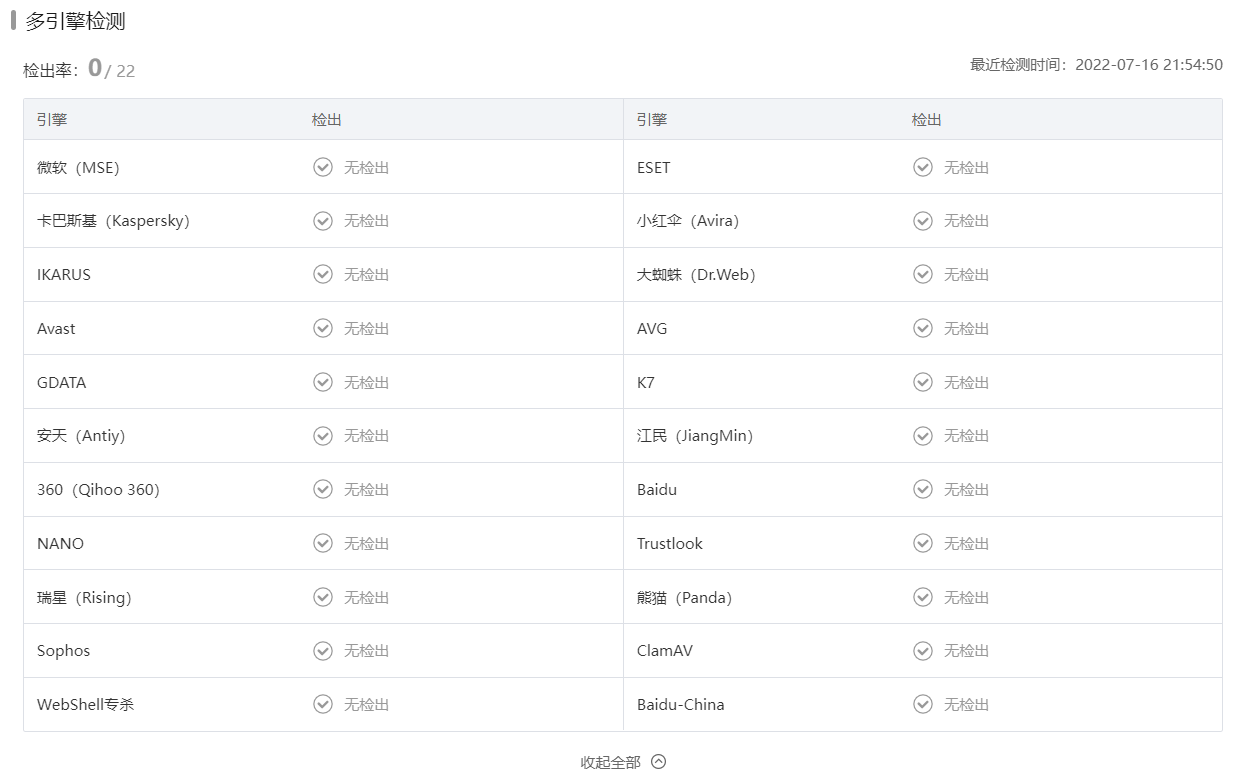The image size is (1241, 781).
Task: Click the check icon in the GDATA row
Action: coord(323,382)
